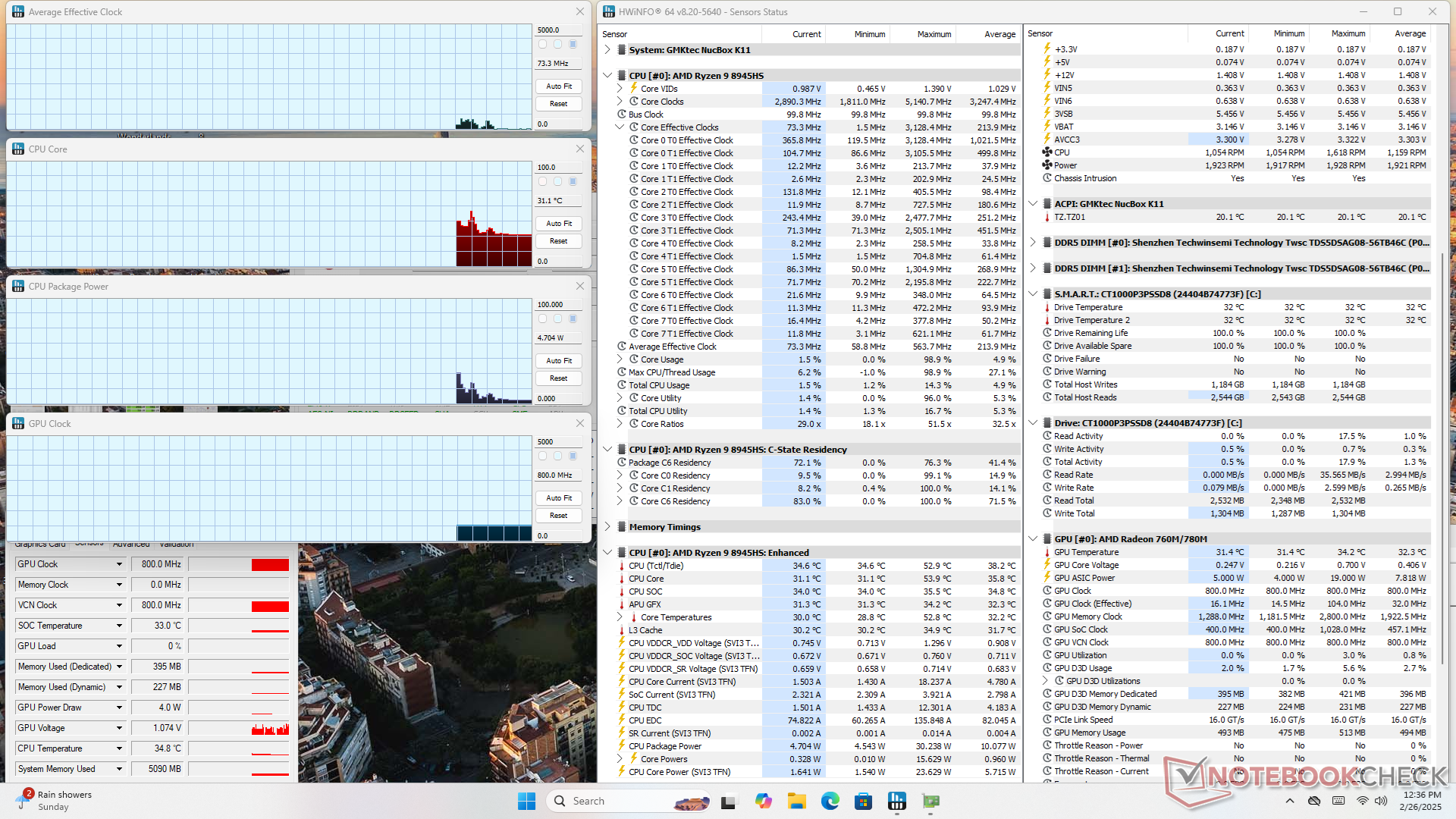This screenshot has height=819, width=1456.
Task: Expand the Core Temperatures row
Action: point(620,617)
